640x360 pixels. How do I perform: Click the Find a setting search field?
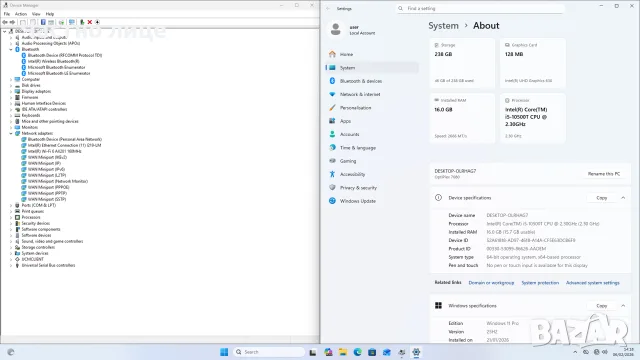(x=480, y=8)
